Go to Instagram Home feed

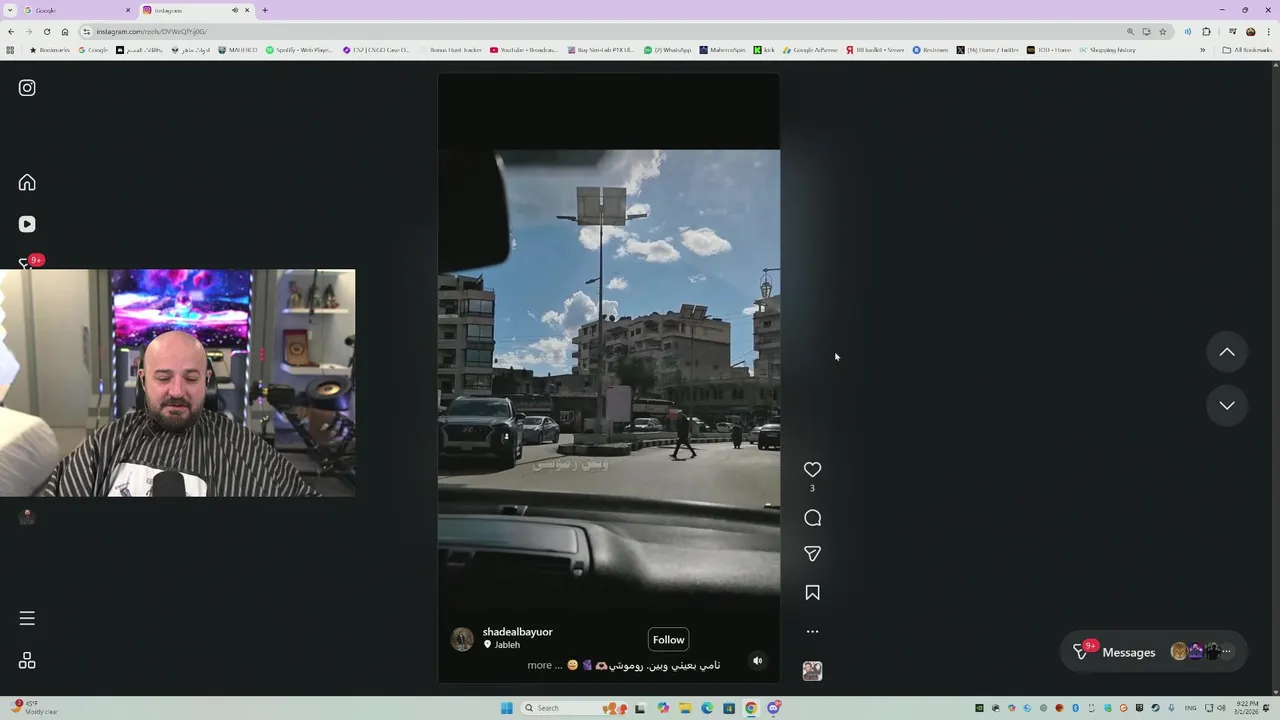click(27, 182)
